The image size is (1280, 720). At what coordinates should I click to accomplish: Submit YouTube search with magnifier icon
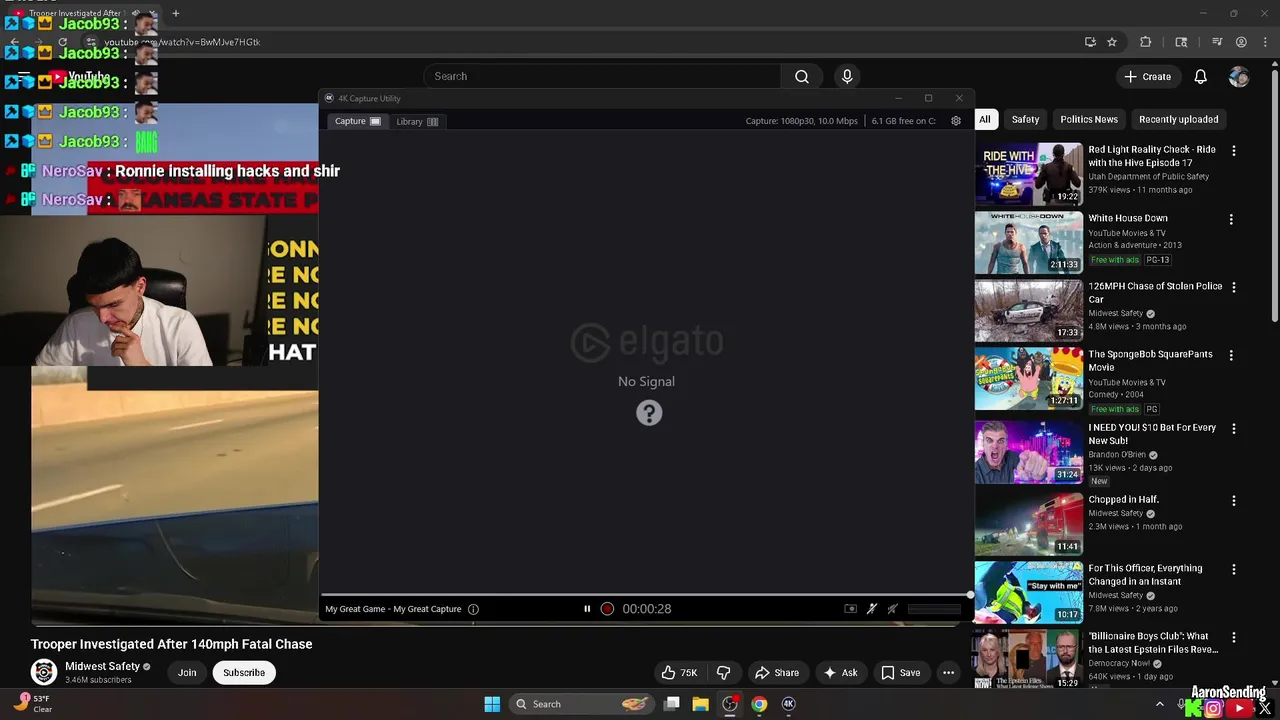(802, 76)
